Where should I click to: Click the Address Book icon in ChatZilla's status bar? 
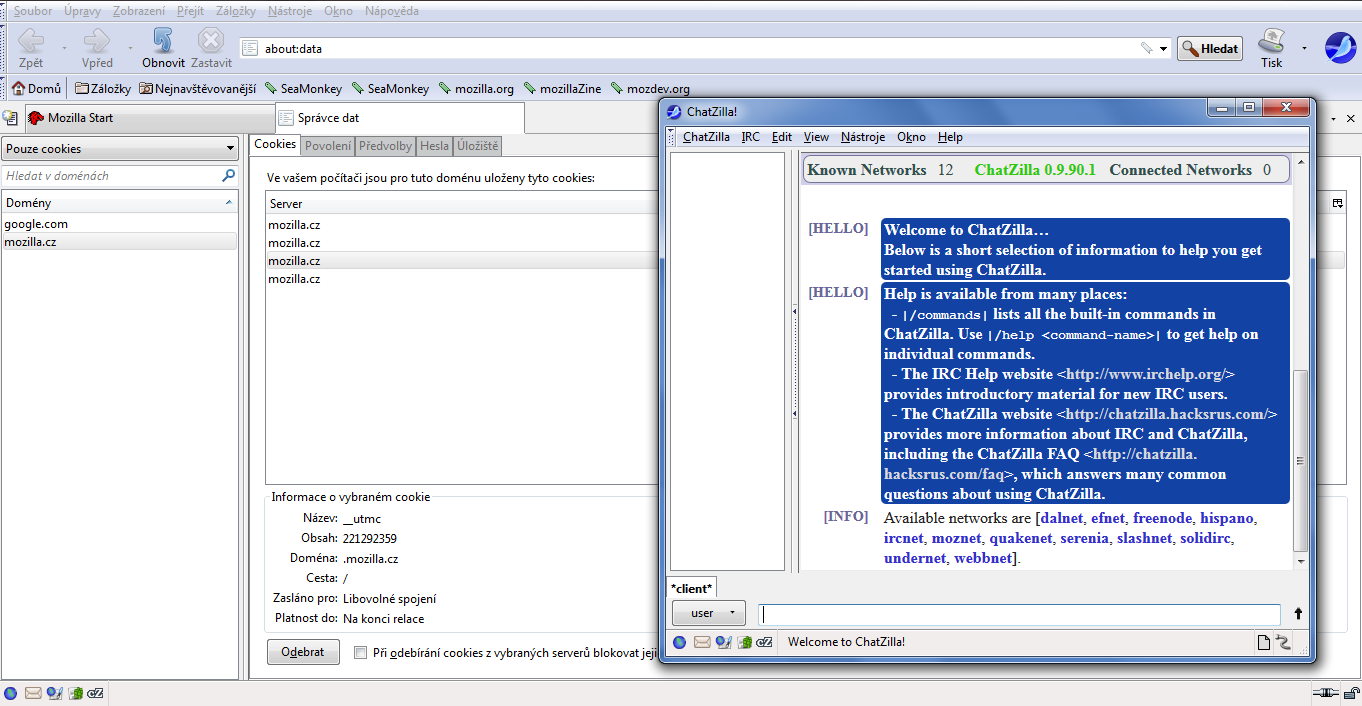pos(744,642)
